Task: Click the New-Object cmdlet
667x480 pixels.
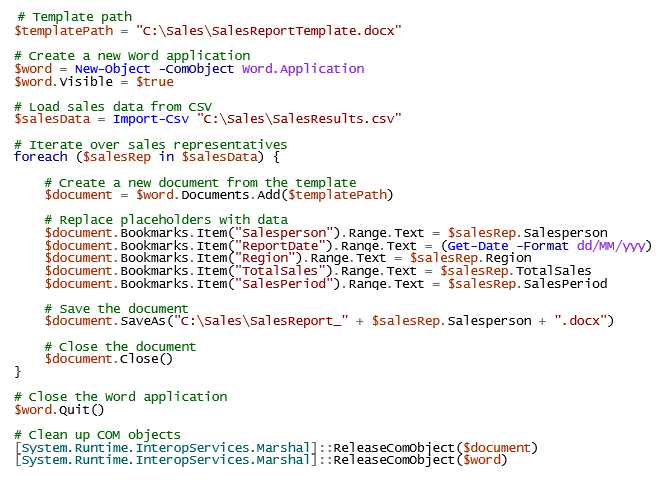Action: click(112, 69)
